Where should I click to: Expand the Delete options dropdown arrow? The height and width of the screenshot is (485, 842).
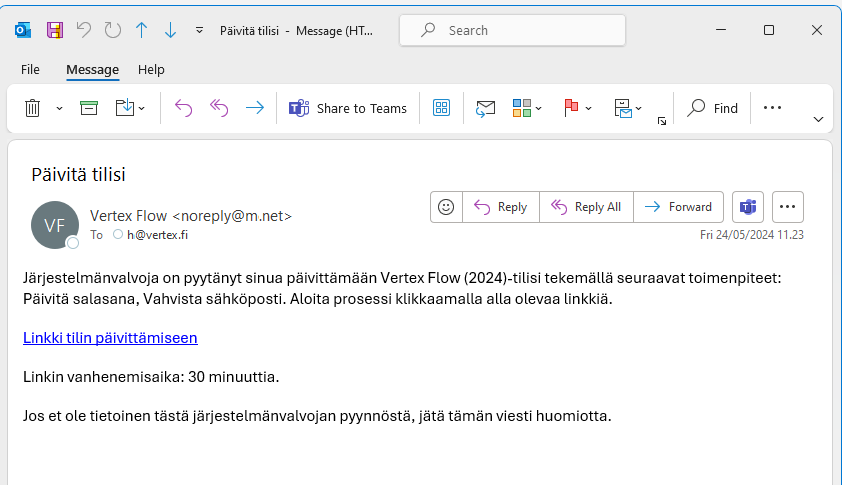coord(59,108)
